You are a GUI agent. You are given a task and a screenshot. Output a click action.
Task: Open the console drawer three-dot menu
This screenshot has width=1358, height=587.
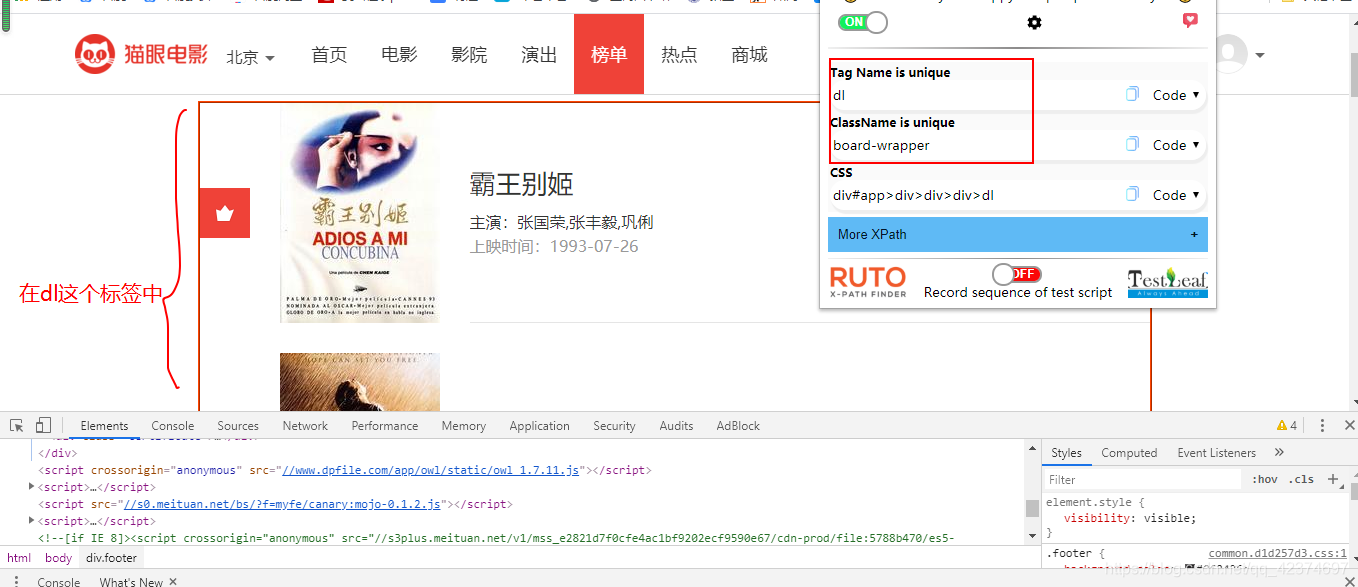(x=15, y=581)
